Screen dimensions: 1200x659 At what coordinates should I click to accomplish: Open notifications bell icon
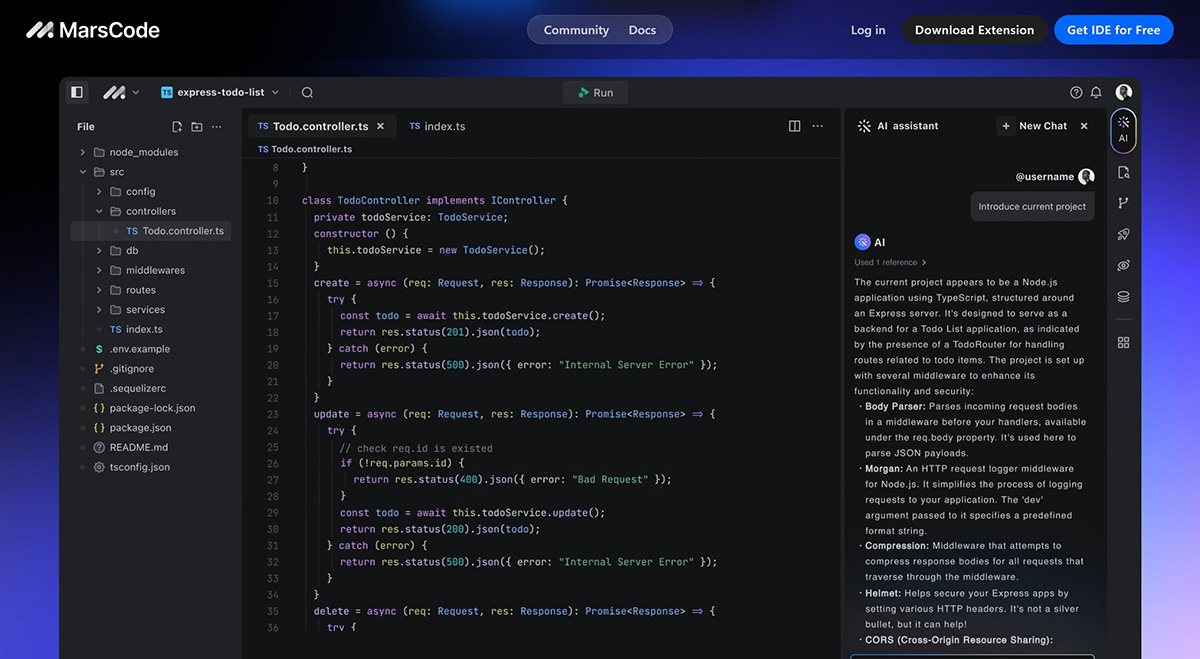[1096, 92]
